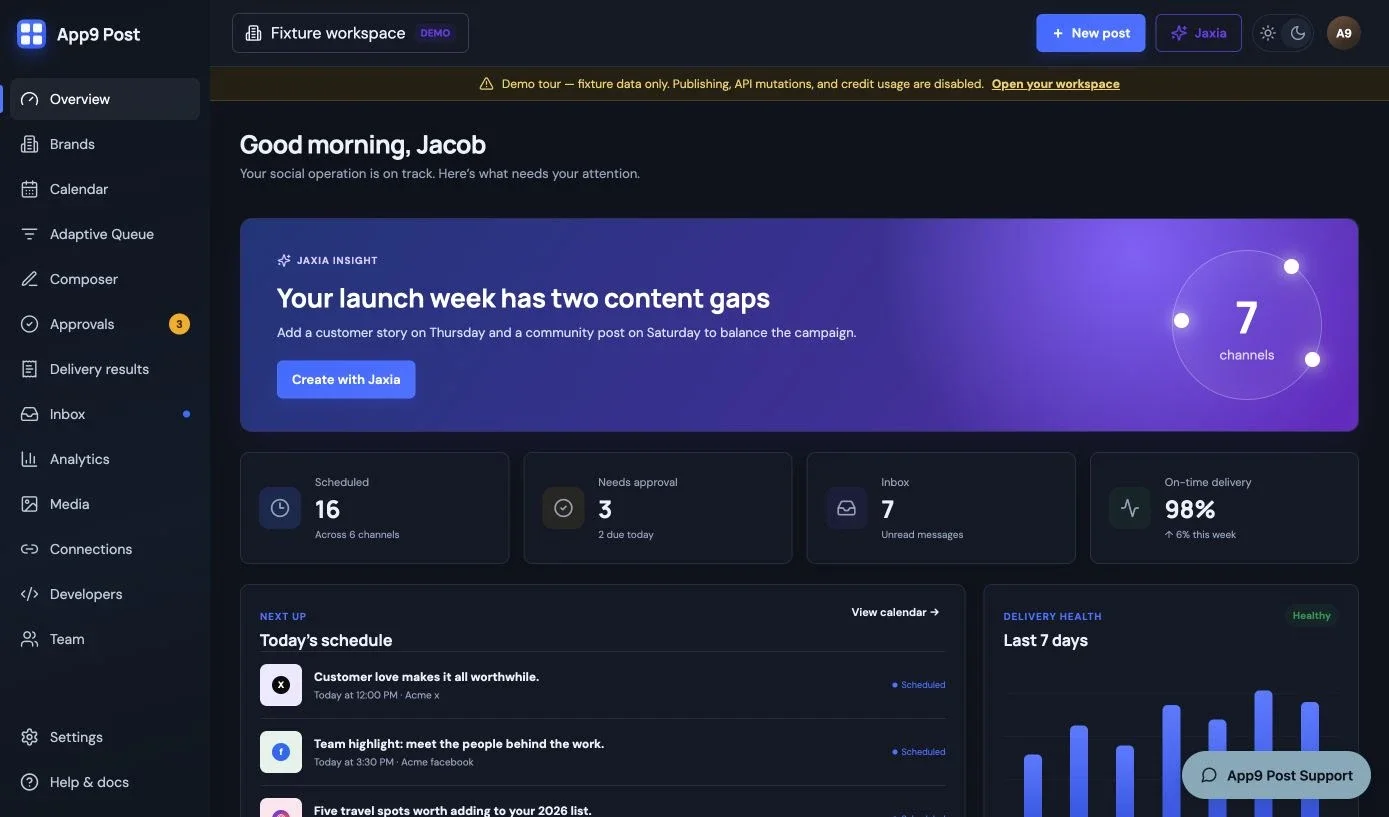Click the Unread messages text

click(922, 535)
